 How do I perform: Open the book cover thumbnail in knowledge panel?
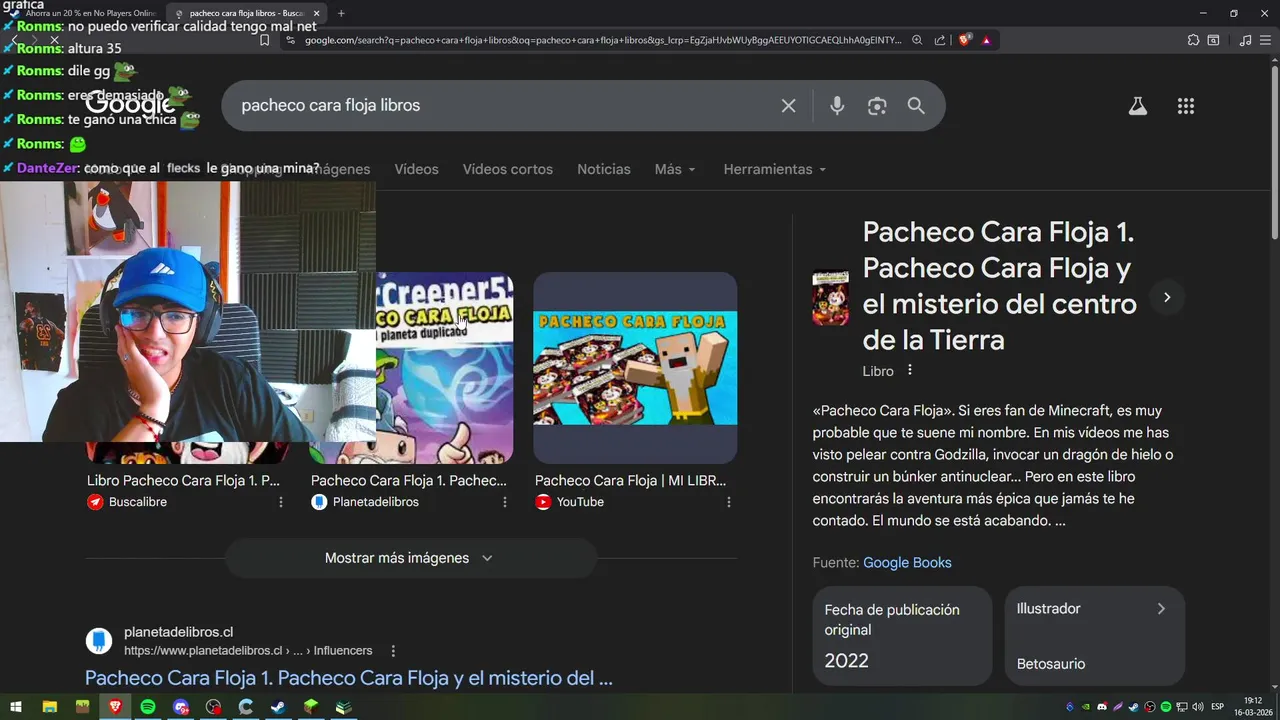click(830, 298)
